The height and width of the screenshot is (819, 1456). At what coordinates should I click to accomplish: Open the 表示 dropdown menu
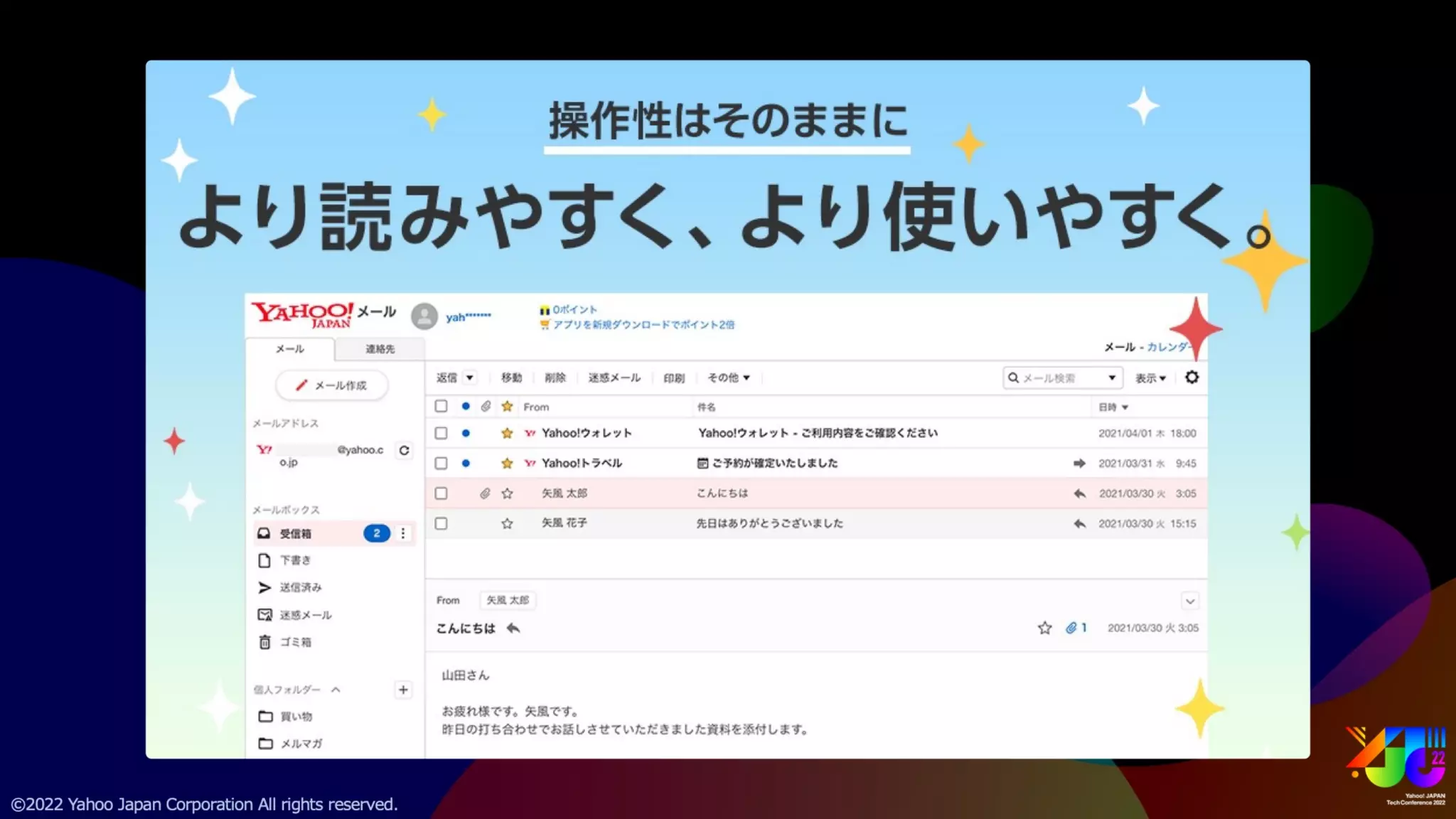pos(1150,378)
